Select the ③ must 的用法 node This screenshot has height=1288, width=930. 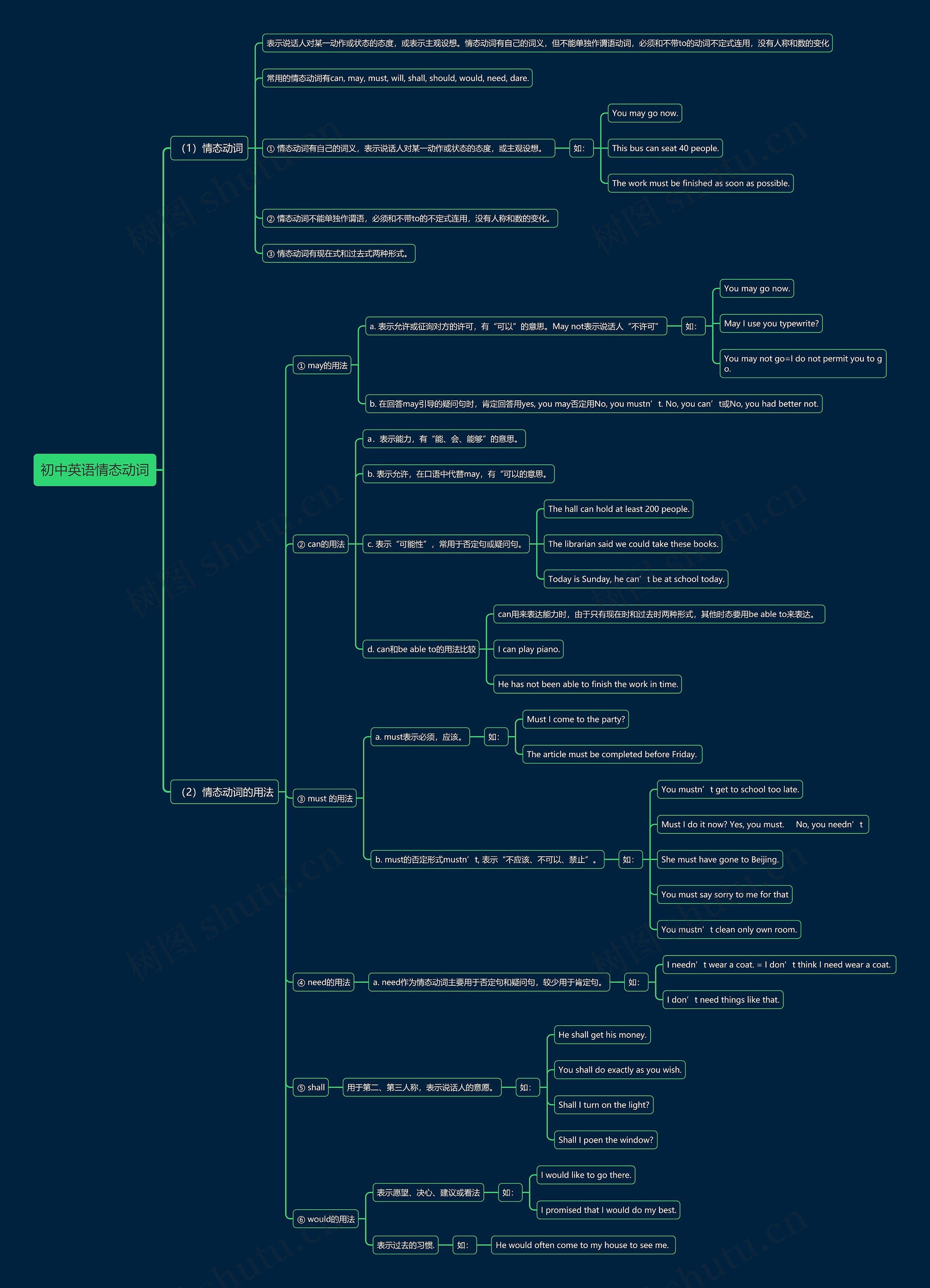click(x=325, y=799)
